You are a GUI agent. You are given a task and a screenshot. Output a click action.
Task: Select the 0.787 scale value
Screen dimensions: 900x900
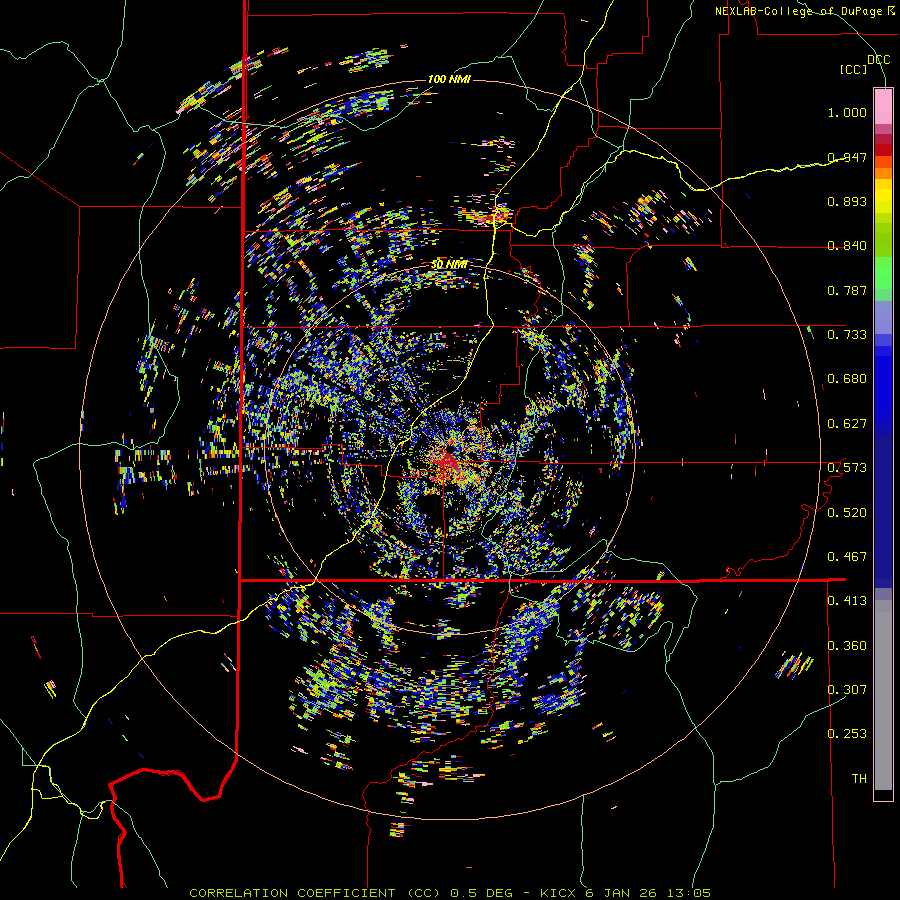point(847,290)
